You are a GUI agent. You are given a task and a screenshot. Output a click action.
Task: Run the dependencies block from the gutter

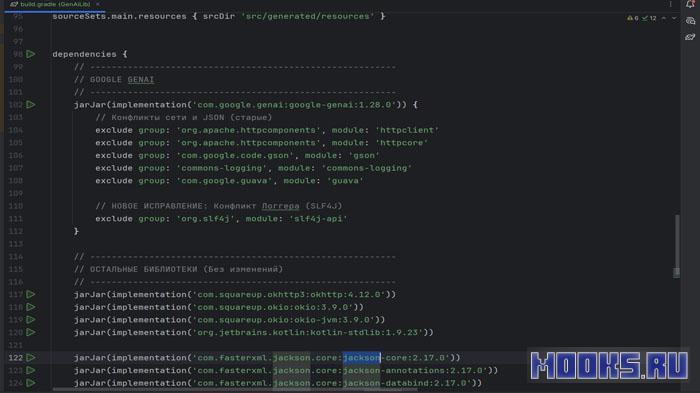[x=31, y=54]
